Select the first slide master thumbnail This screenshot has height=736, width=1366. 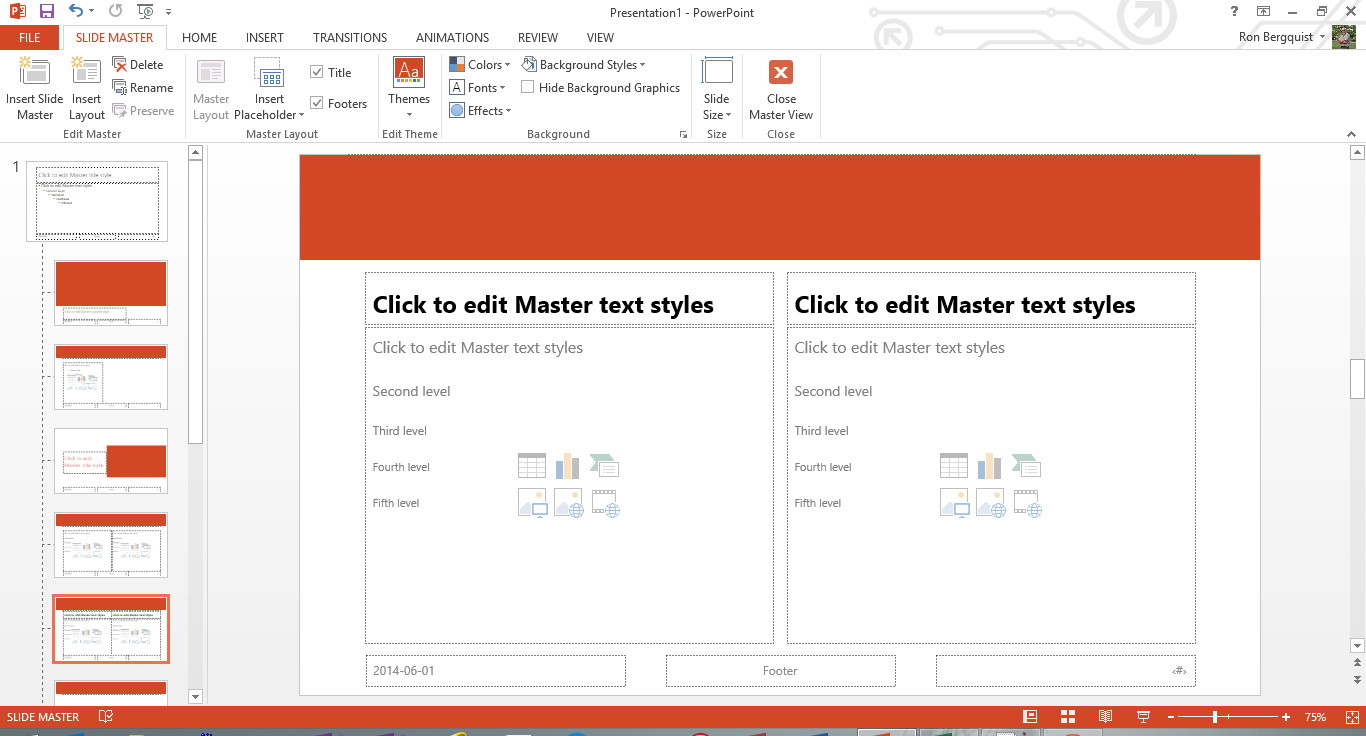pyautogui.click(x=97, y=201)
